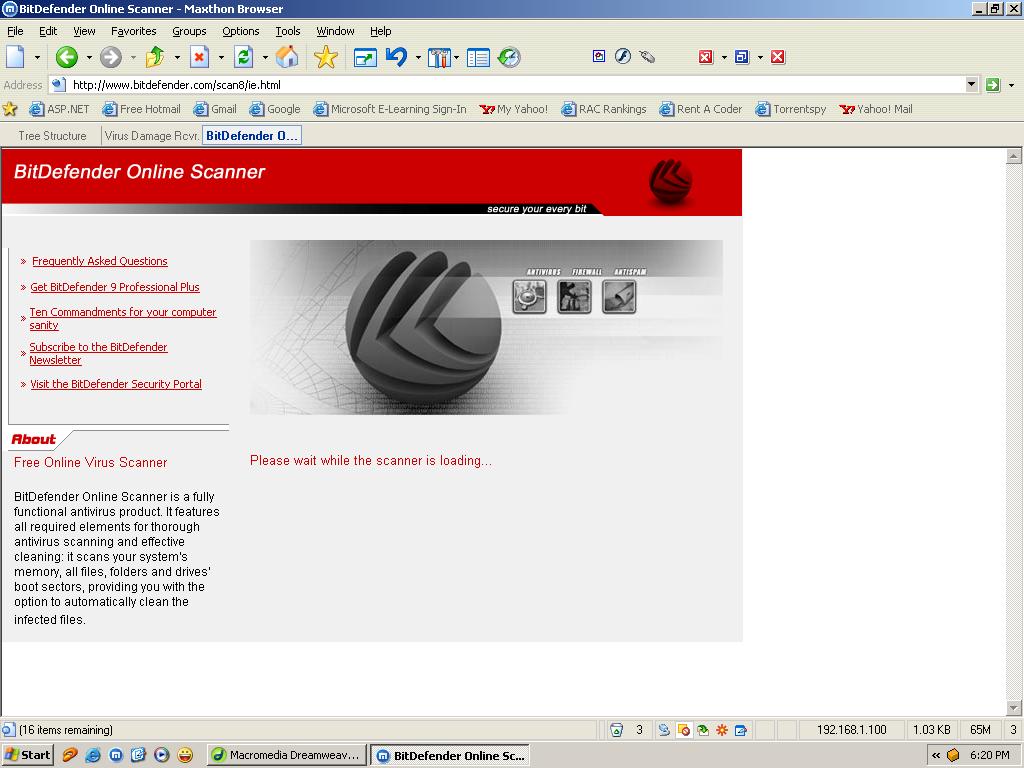The width and height of the screenshot is (1024, 768).
Task: Click the Firewall icon in the banner
Action: (x=574, y=296)
